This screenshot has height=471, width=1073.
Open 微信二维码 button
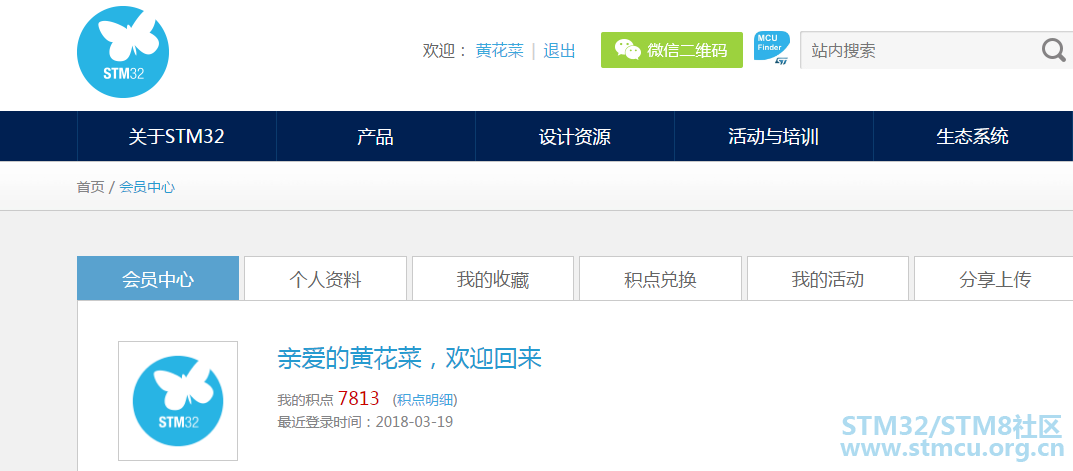pyautogui.click(x=671, y=50)
